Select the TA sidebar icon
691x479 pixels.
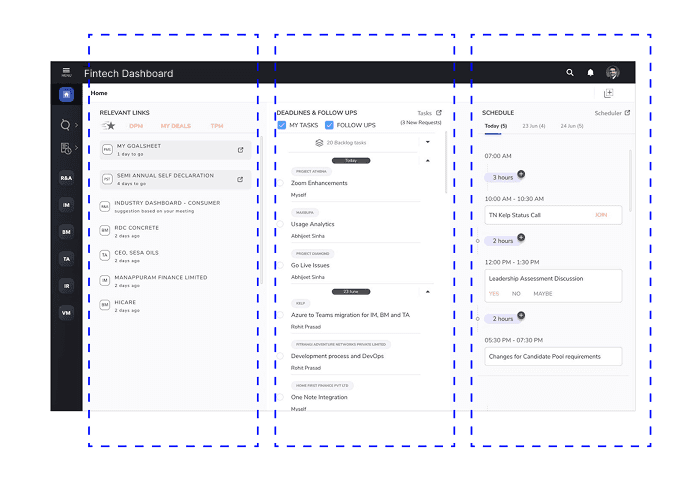[66, 259]
